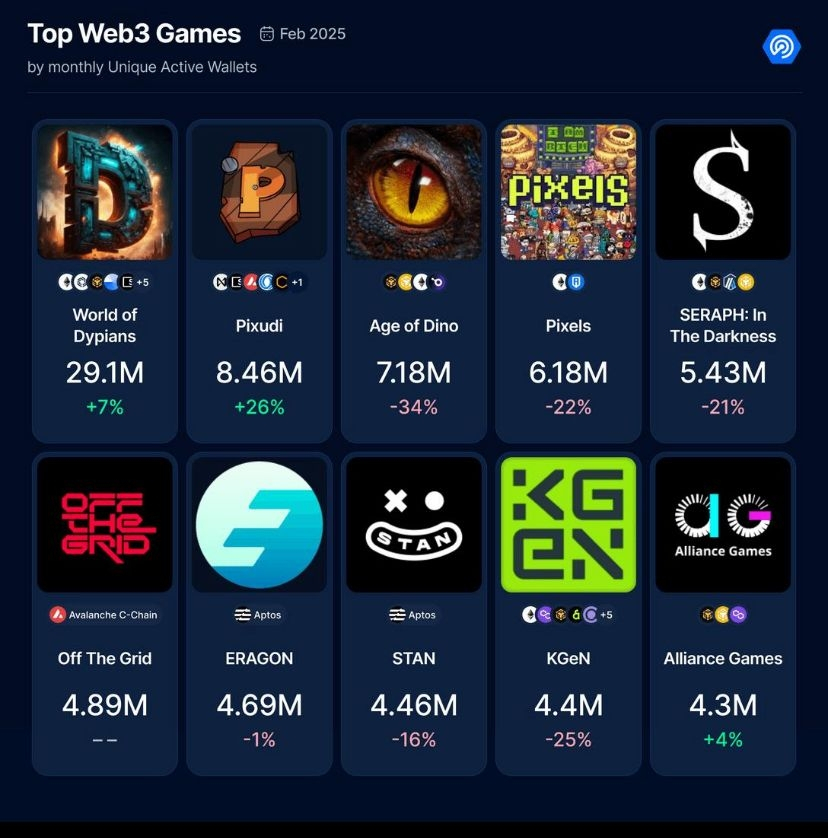The height and width of the screenshot is (838, 828).
Task: Click the ERAGON circular logo
Action: pyautogui.click(x=259, y=525)
